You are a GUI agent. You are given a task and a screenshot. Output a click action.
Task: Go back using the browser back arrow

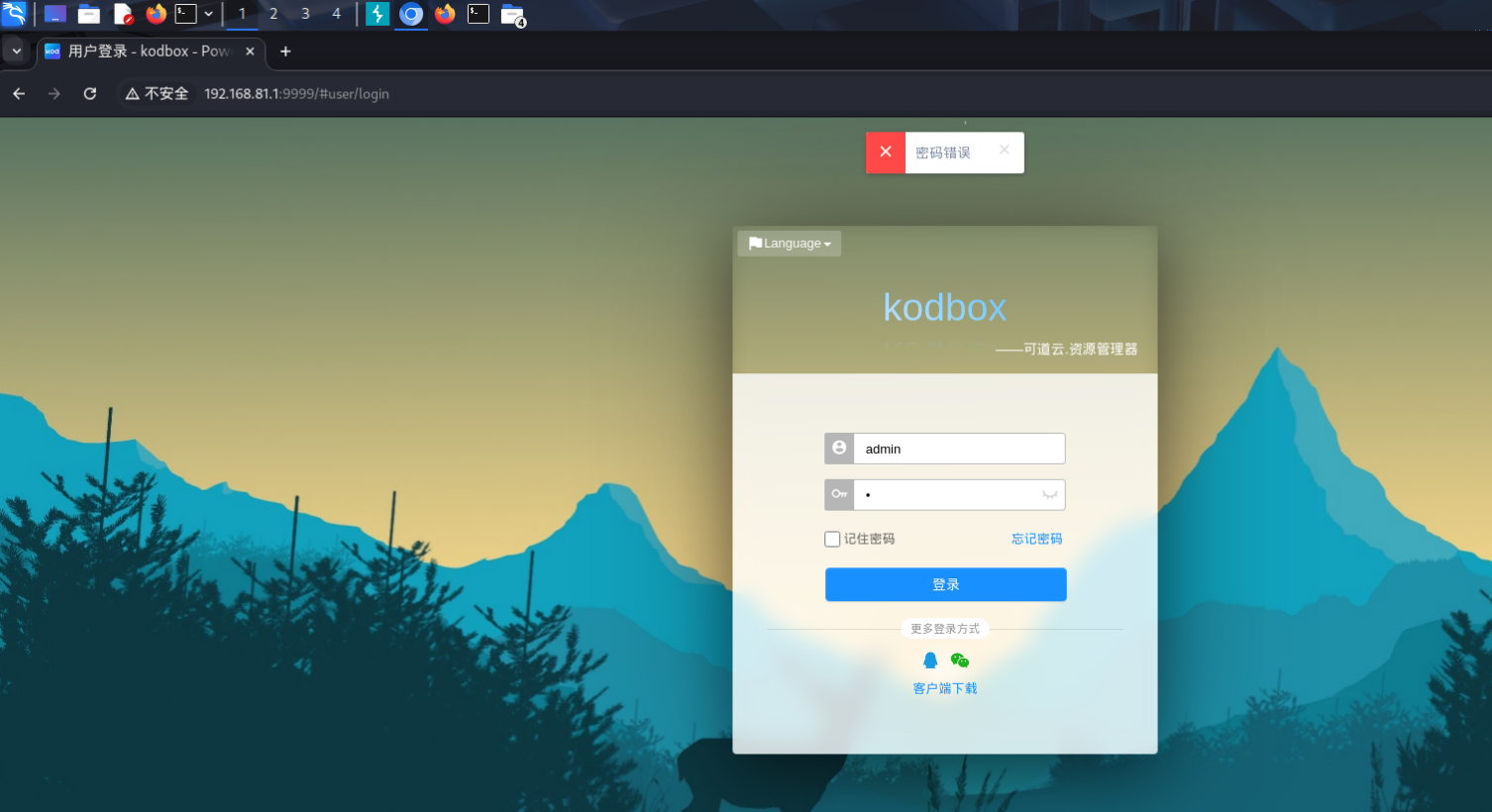pyautogui.click(x=19, y=93)
